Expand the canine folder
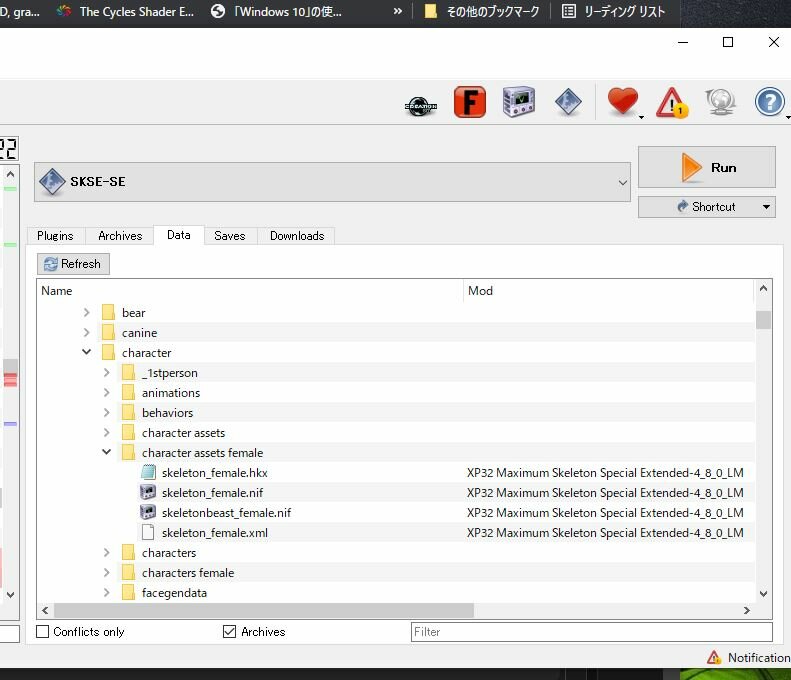This screenshot has height=680, width=791. pos(86,332)
